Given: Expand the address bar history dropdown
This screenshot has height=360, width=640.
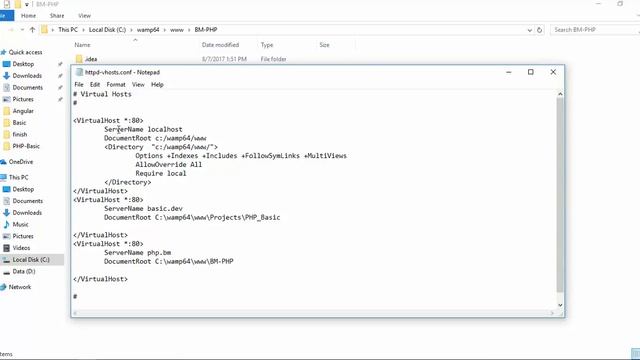Looking at the screenshot, I should [x=529, y=30].
